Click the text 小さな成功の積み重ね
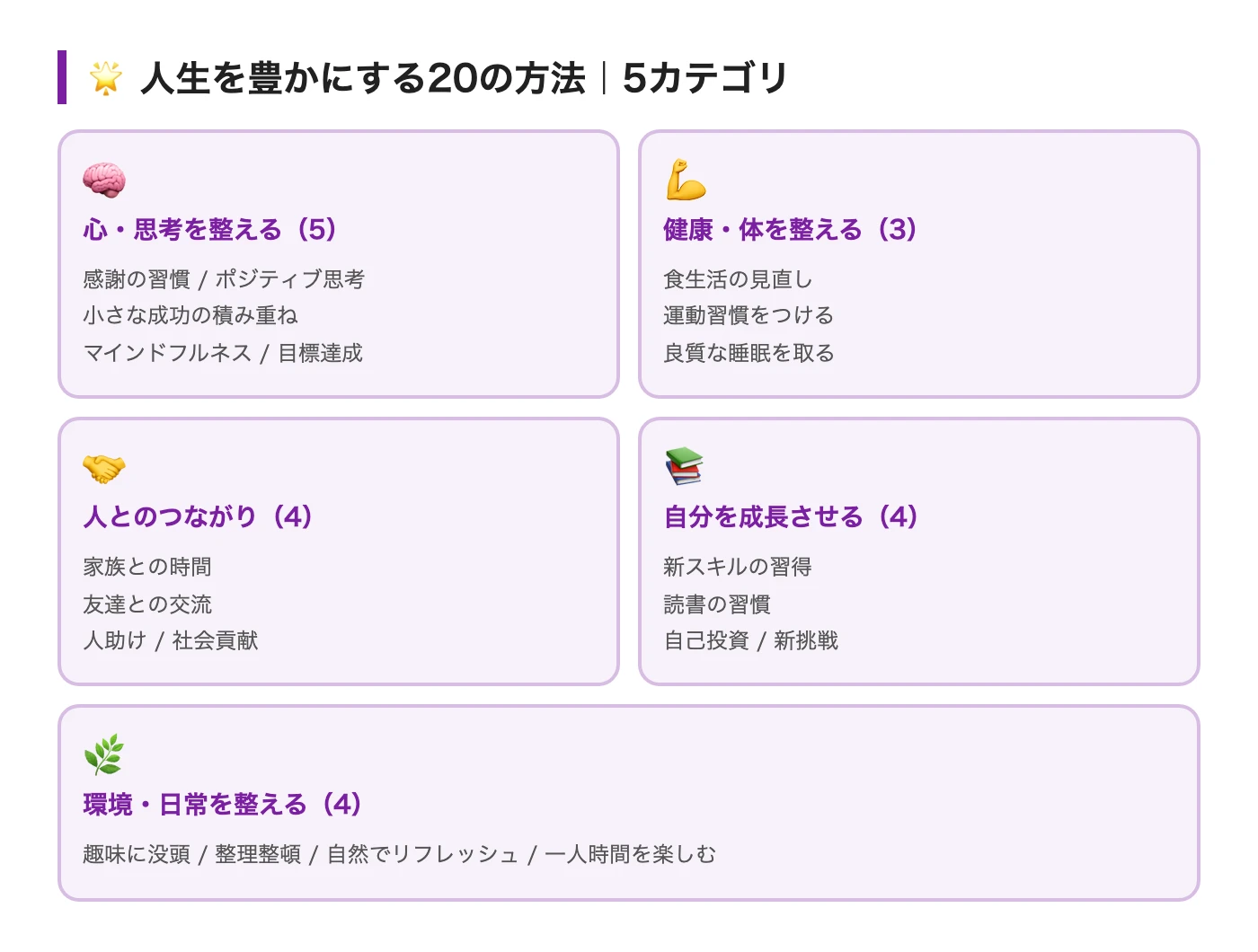 [190, 316]
